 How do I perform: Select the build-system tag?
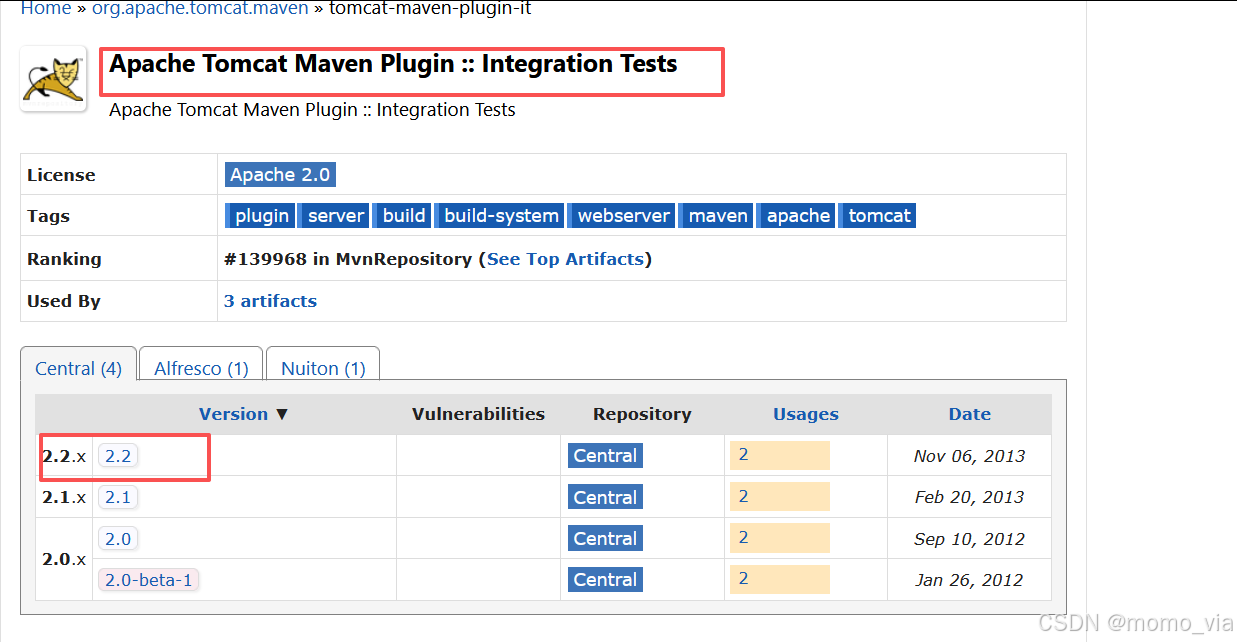click(501, 215)
